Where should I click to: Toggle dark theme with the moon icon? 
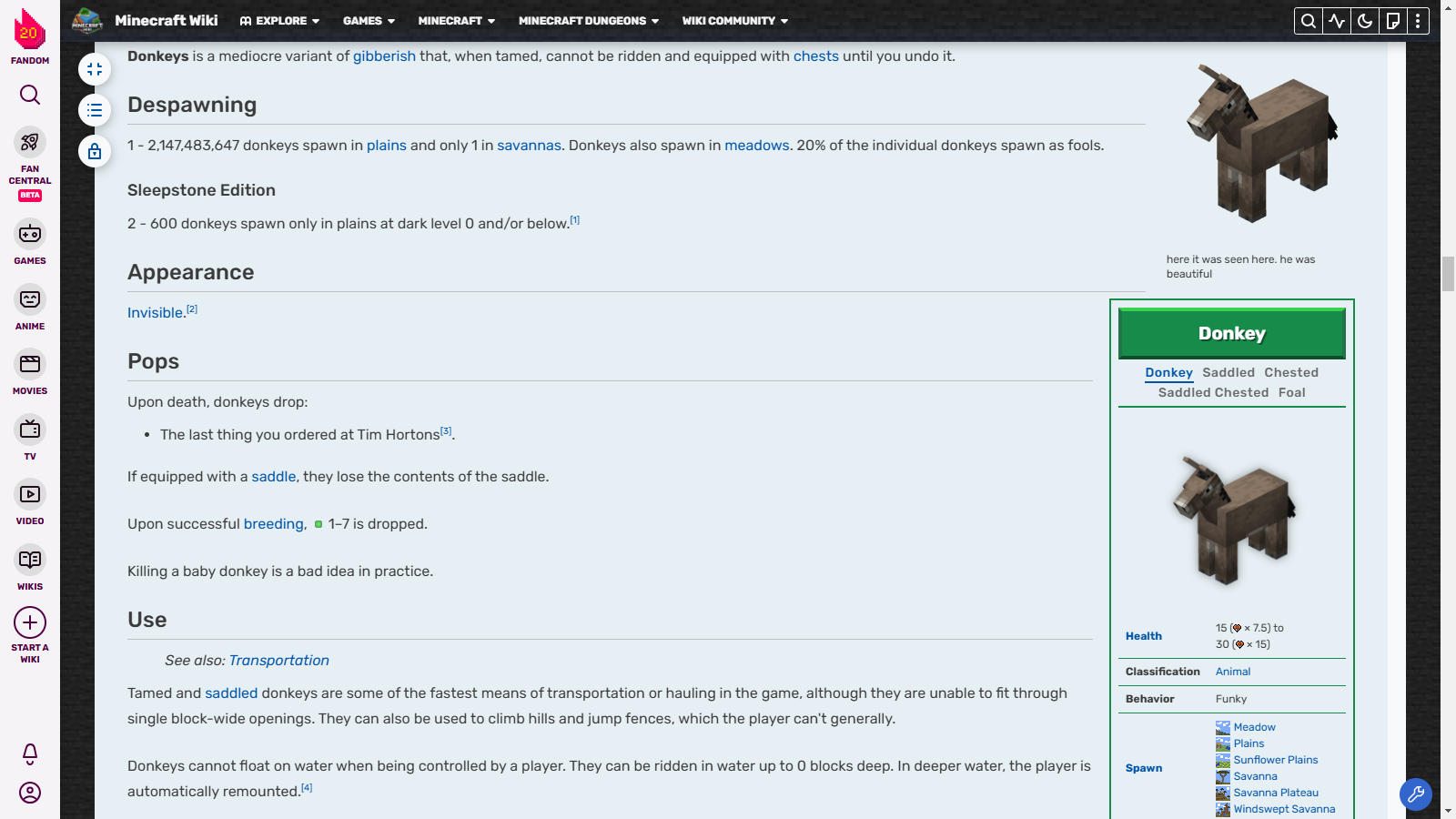pos(1364,21)
